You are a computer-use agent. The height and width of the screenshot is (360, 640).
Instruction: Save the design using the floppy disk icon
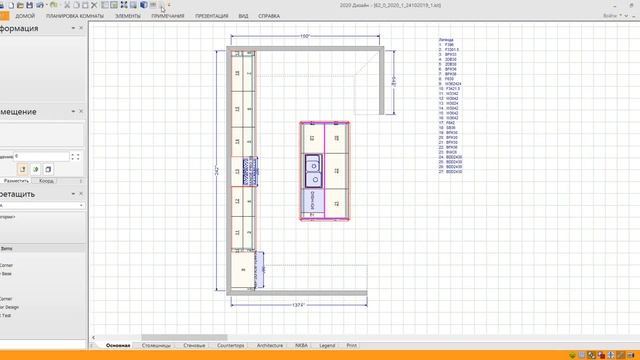coord(29,5)
